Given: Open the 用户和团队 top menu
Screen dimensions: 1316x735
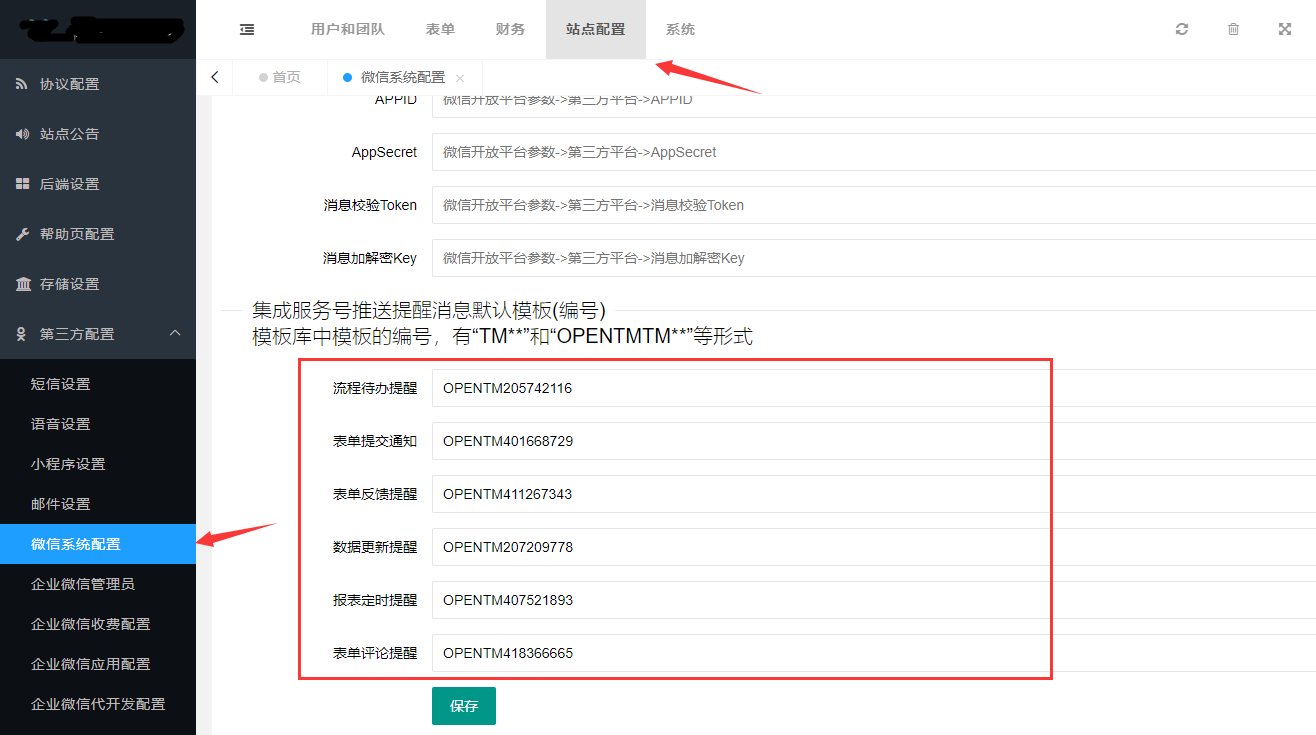Looking at the screenshot, I should point(347,30).
